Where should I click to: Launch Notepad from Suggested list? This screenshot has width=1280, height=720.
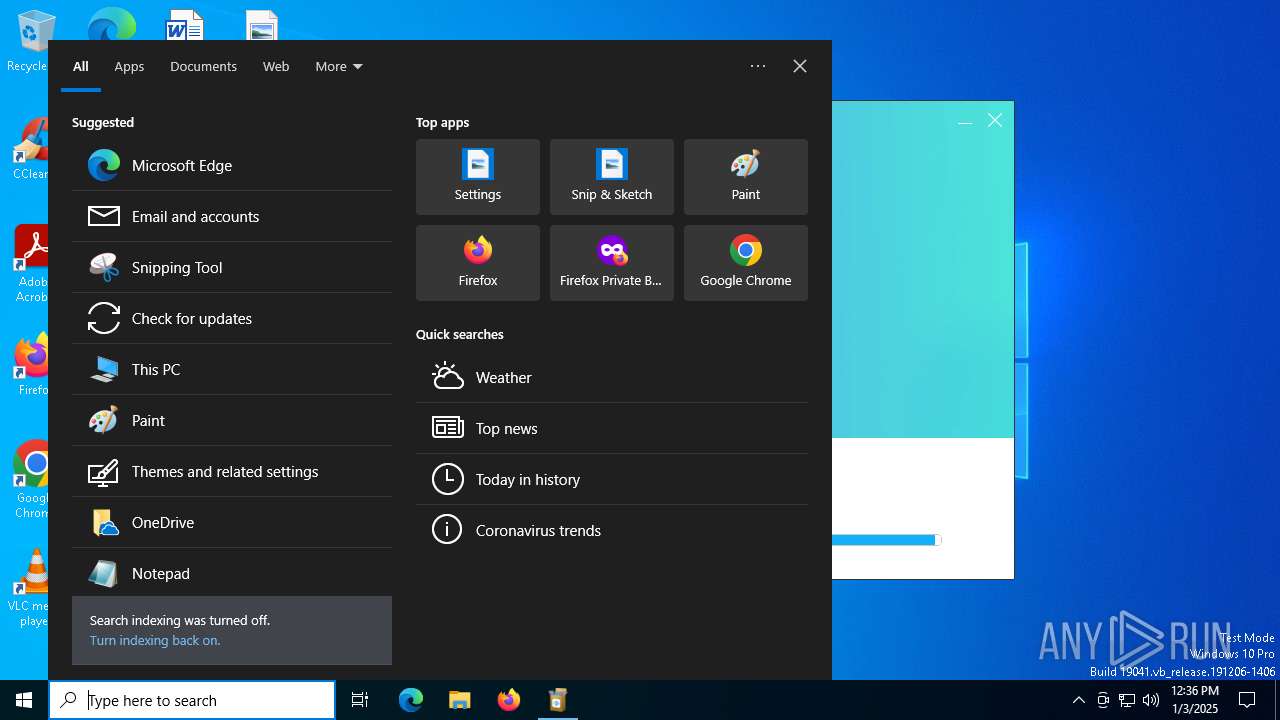pos(232,574)
